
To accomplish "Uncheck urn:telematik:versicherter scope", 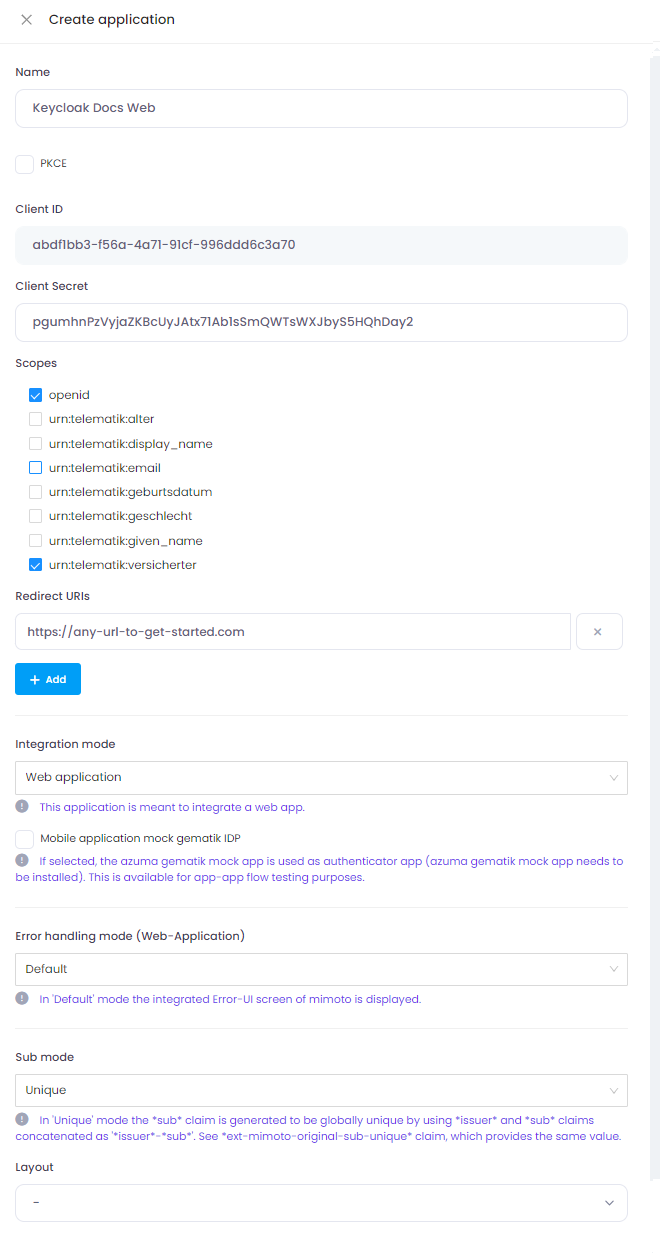I will tap(36, 565).
